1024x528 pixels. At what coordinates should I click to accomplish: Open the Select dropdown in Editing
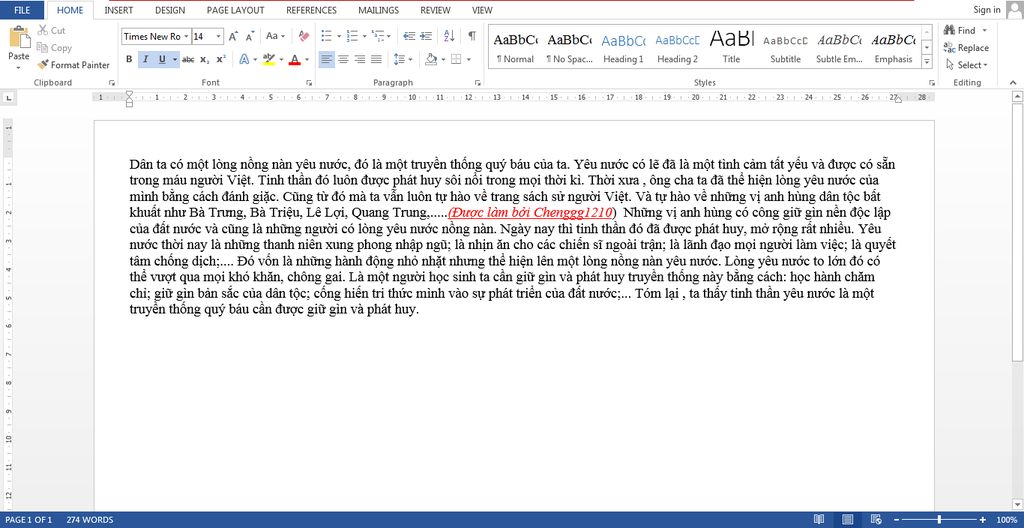click(x=967, y=65)
